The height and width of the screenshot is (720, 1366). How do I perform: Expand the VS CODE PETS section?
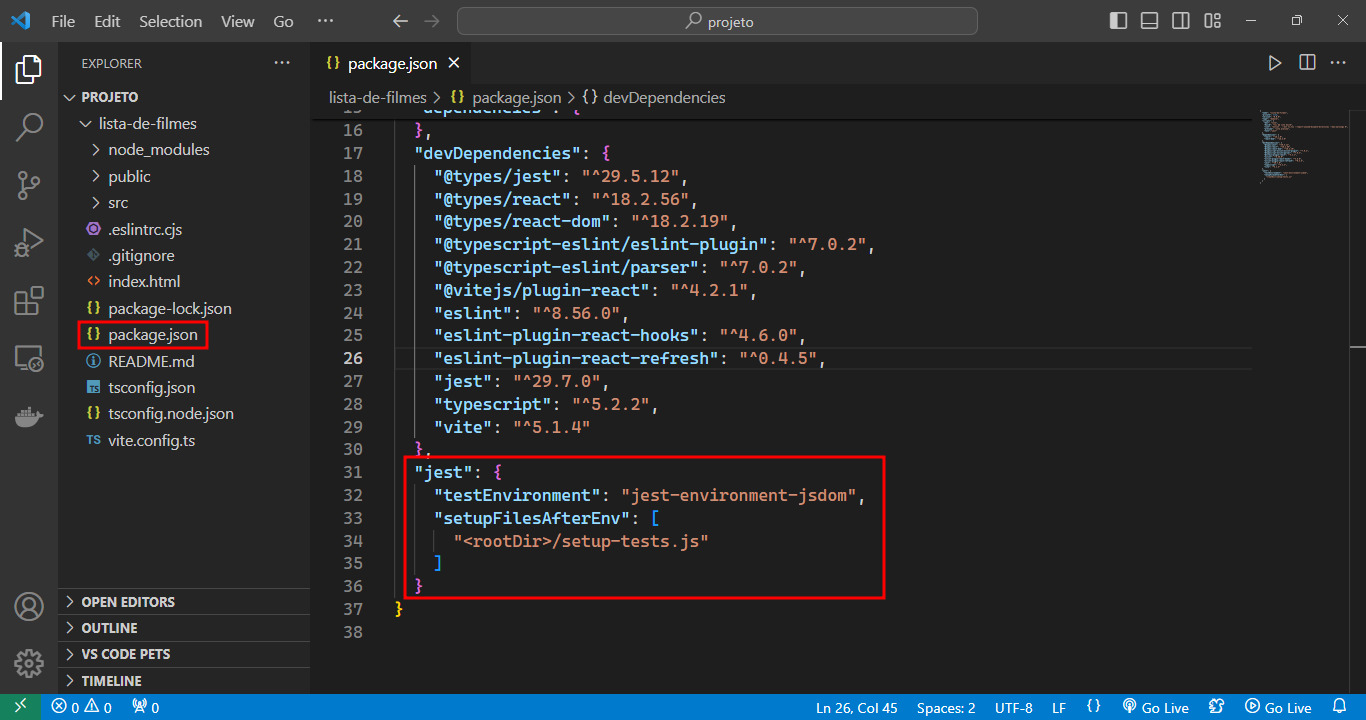(x=184, y=654)
